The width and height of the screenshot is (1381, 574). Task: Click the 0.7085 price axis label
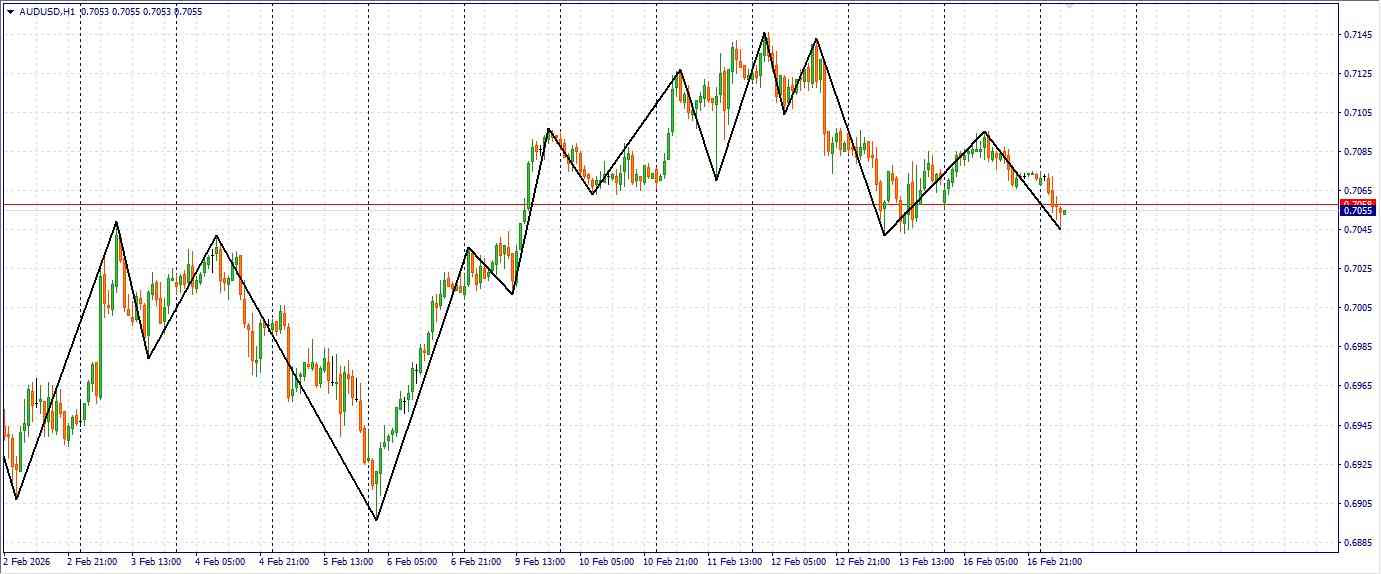(1358, 152)
